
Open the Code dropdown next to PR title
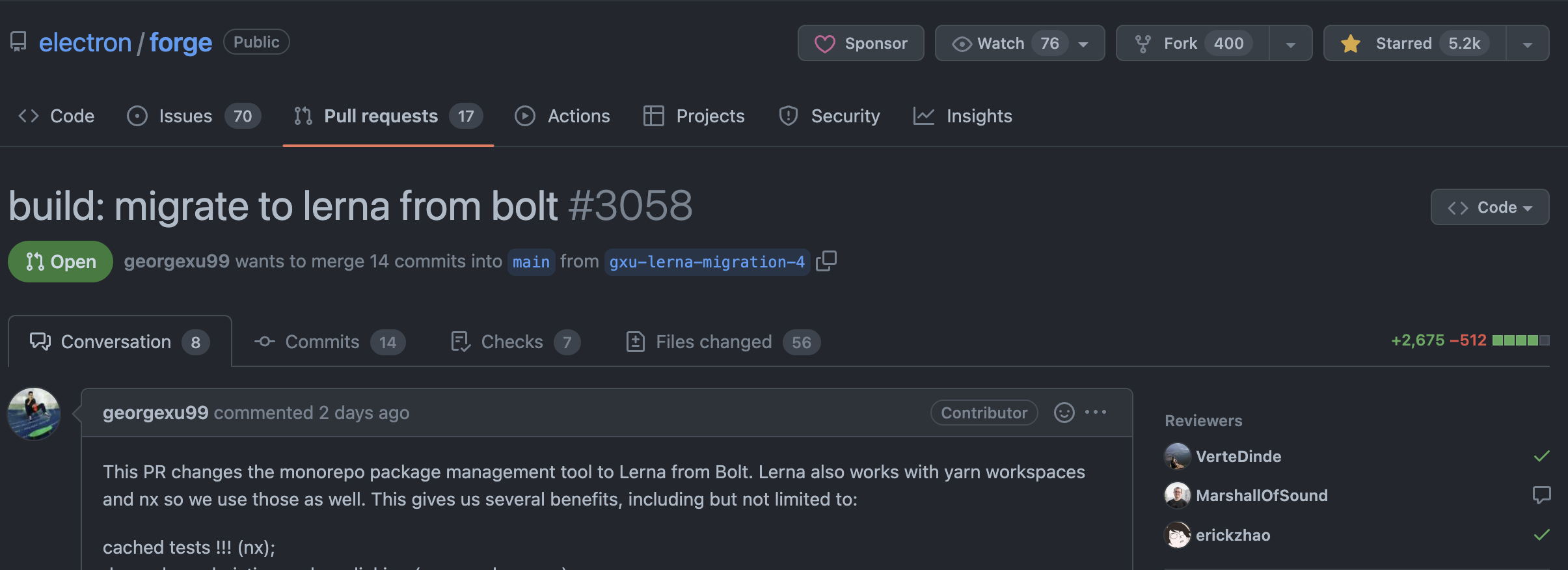pyautogui.click(x=1490, y=207)
